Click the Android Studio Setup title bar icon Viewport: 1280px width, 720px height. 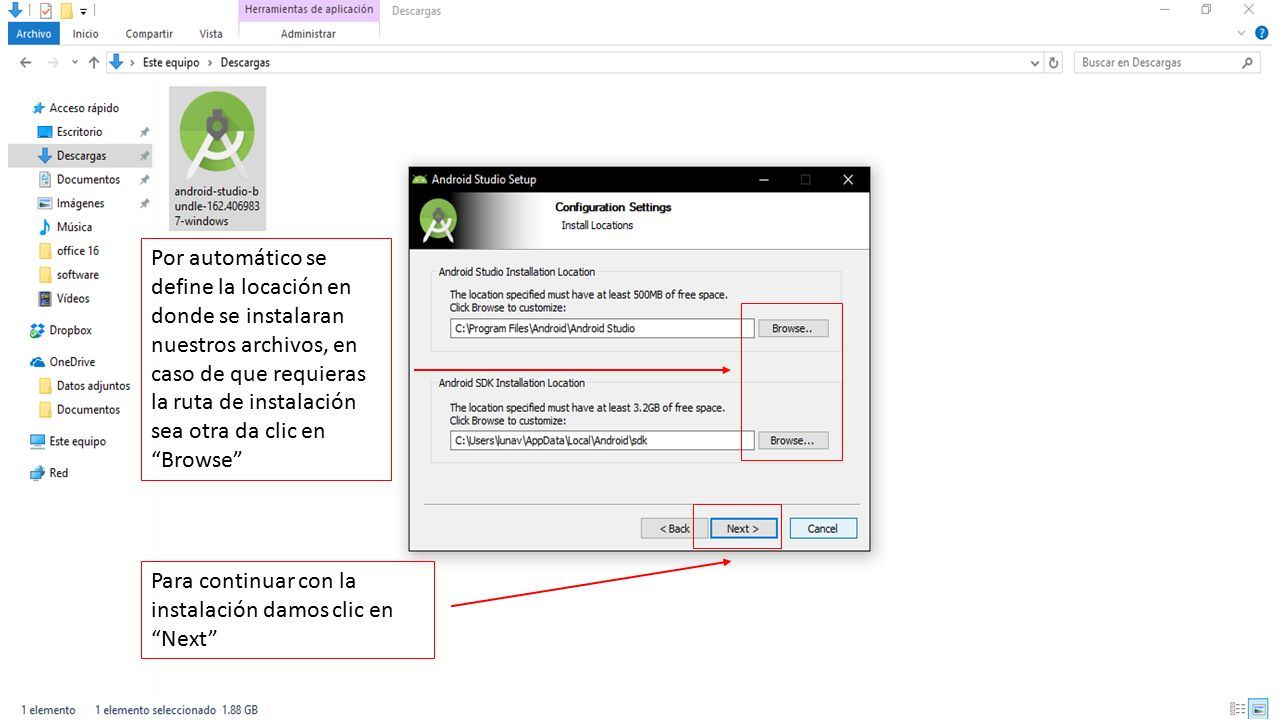(x=420, y=180)
